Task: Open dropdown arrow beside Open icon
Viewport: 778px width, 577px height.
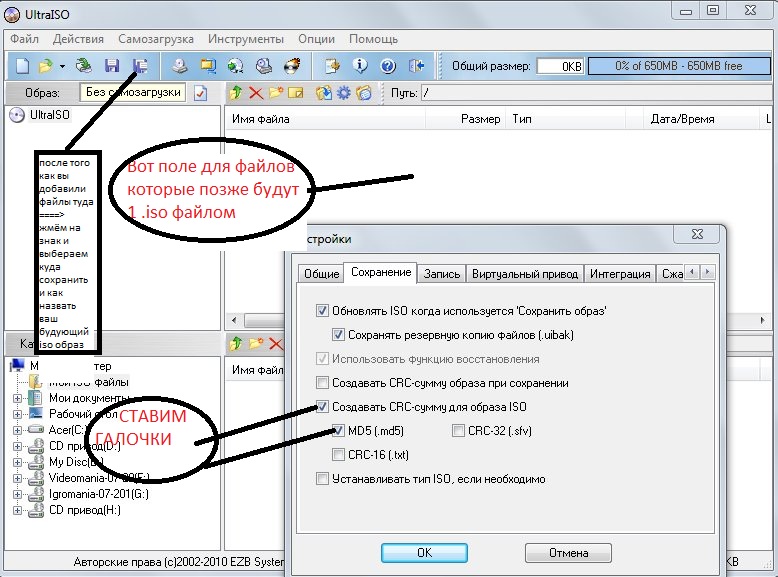Action: pos(62,66)
